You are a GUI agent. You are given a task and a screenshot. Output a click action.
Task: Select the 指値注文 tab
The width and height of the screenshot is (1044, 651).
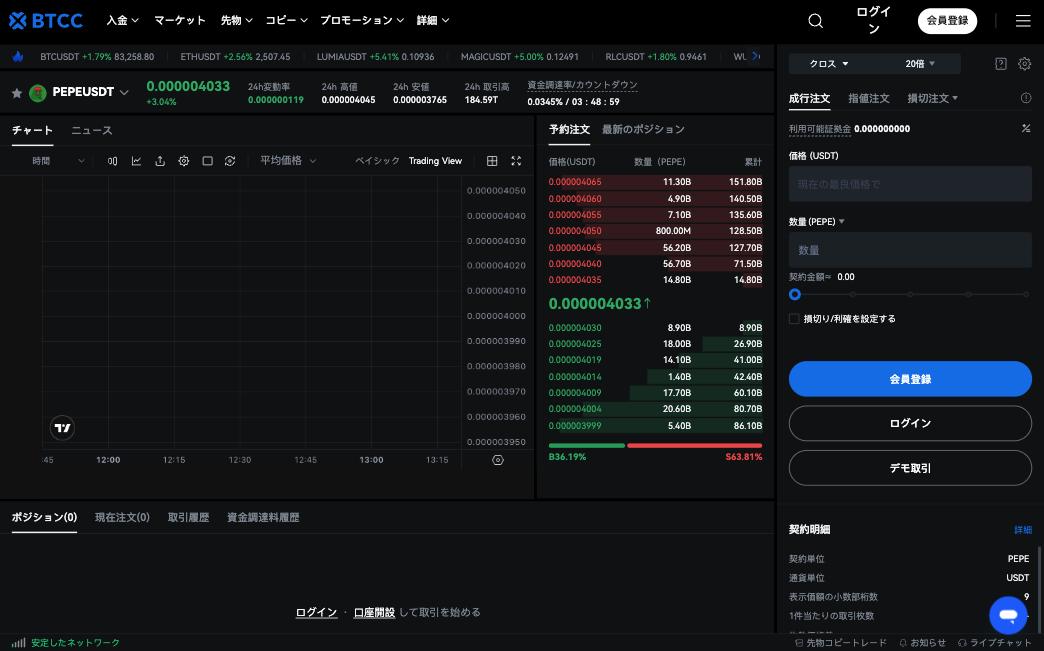point(869,99)
